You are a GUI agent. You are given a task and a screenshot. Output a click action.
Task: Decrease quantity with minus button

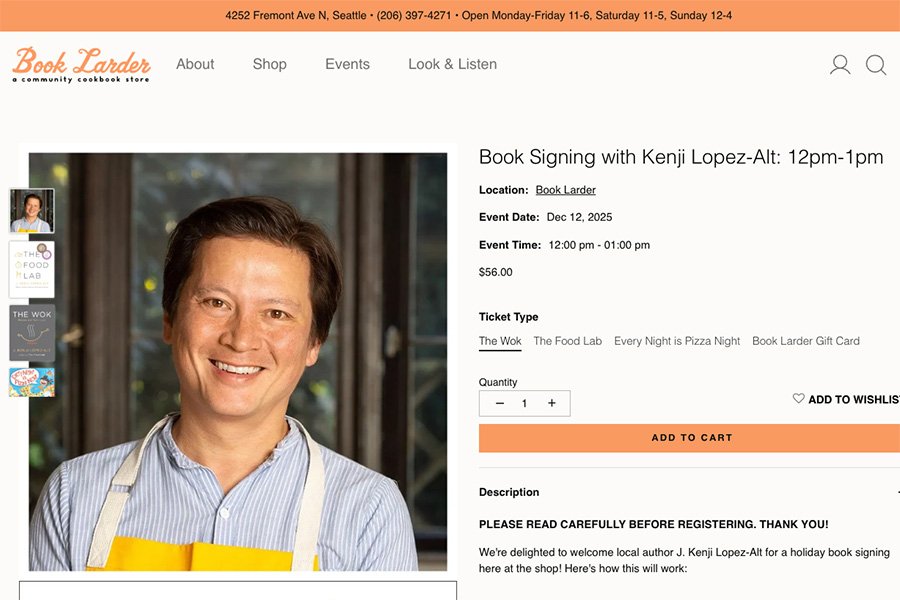[500, 404]
